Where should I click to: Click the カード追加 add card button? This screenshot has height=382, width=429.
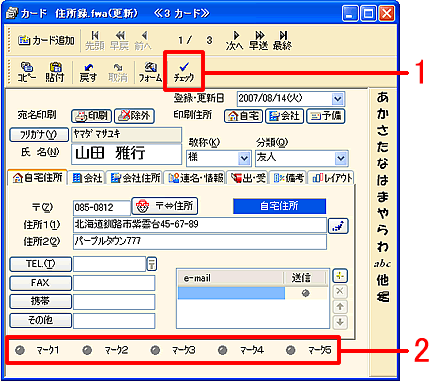[x=46, y=41]
